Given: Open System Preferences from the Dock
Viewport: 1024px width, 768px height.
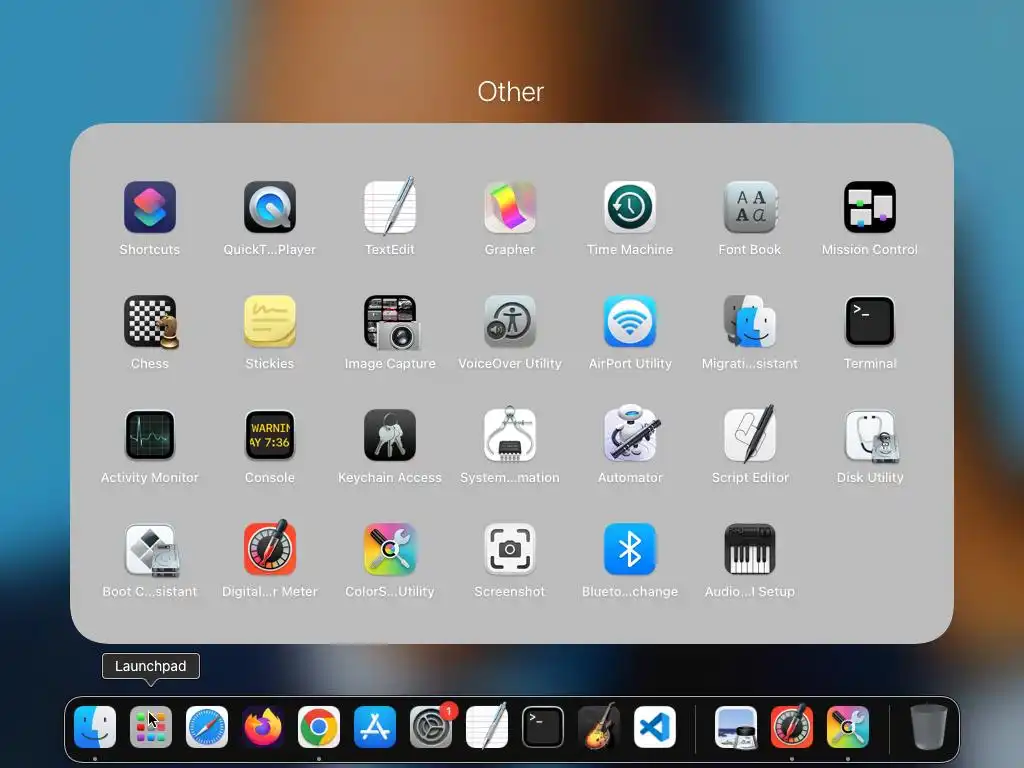Looking at the screenshot, I should pos(431,727).
